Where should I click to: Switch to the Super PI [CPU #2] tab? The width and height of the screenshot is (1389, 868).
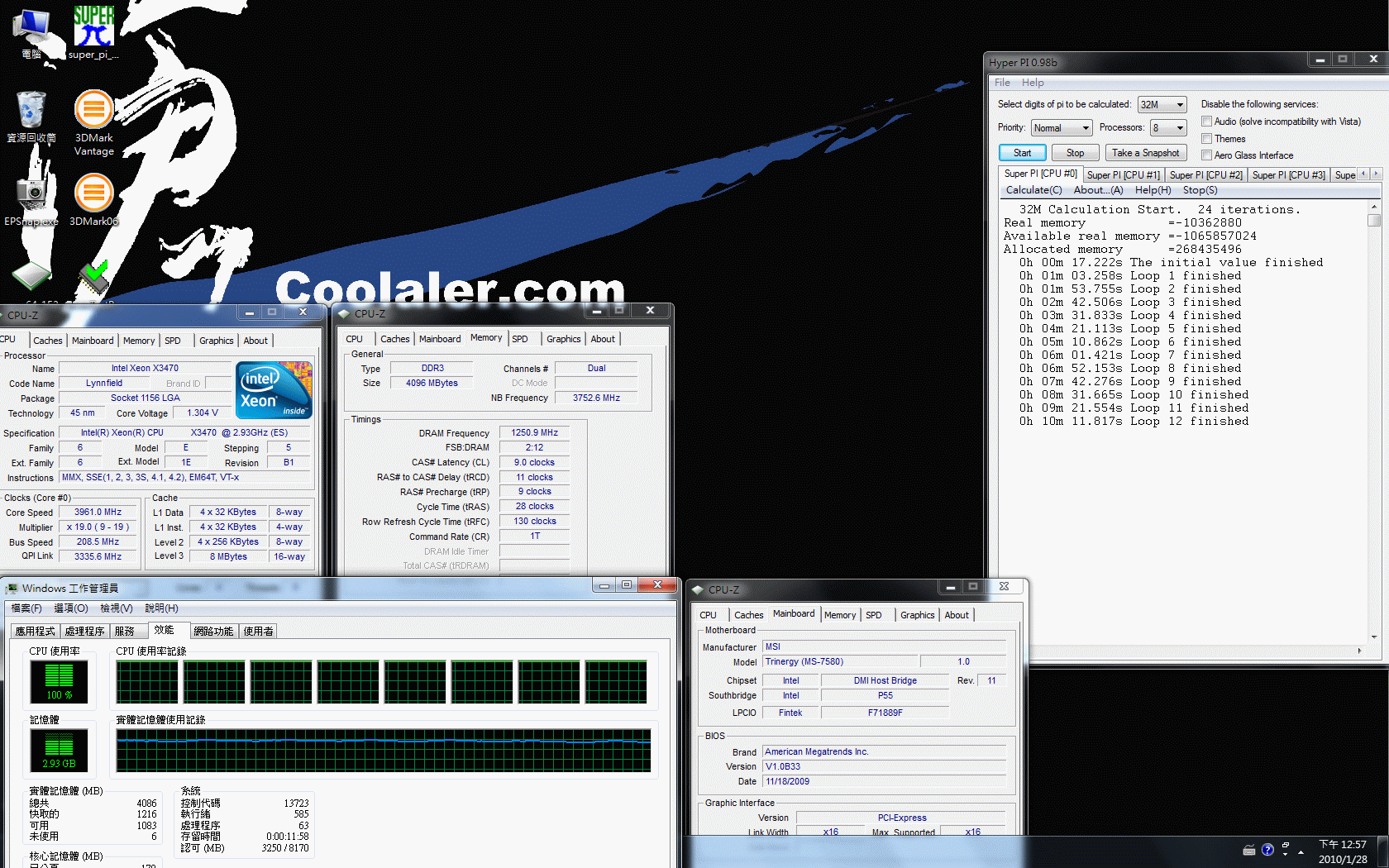tap(1205, 175)
